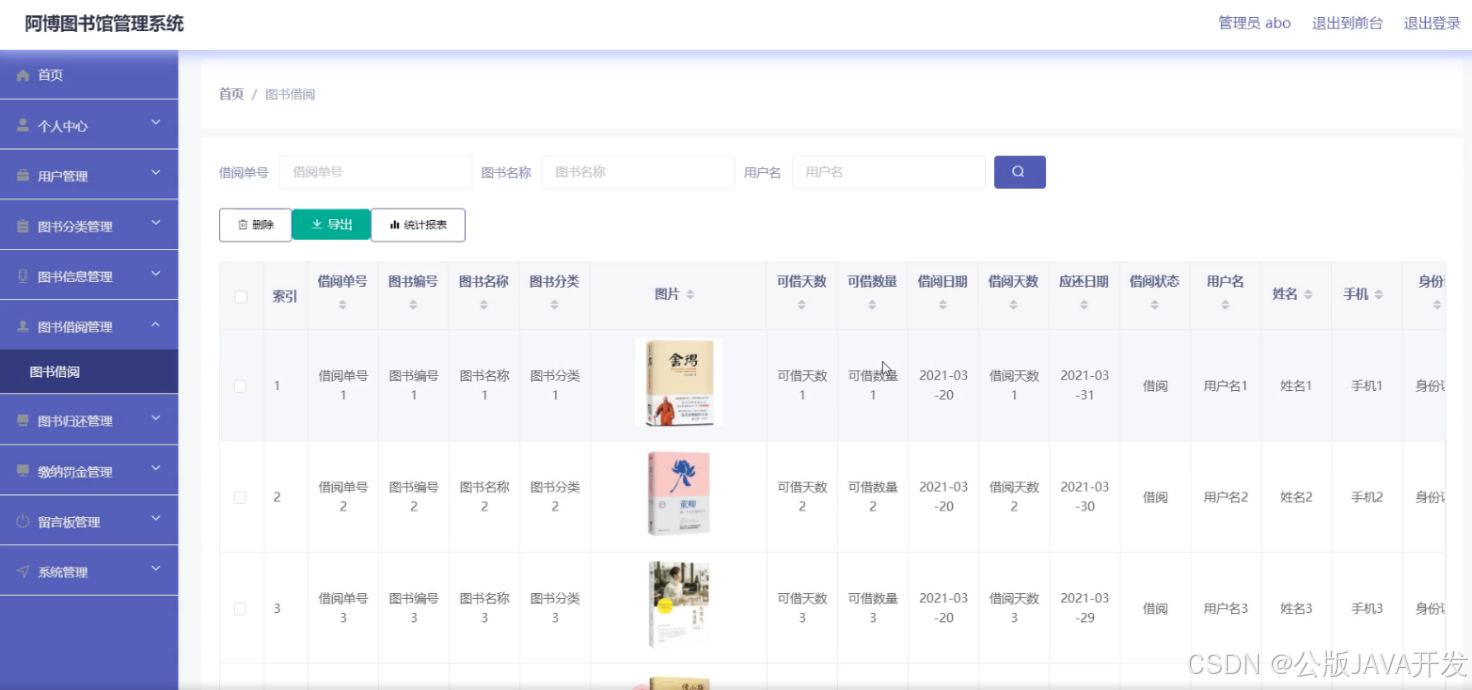Sort by 借阅单号 column arrows
This screenshot has height=690, width=1472.
343,305
